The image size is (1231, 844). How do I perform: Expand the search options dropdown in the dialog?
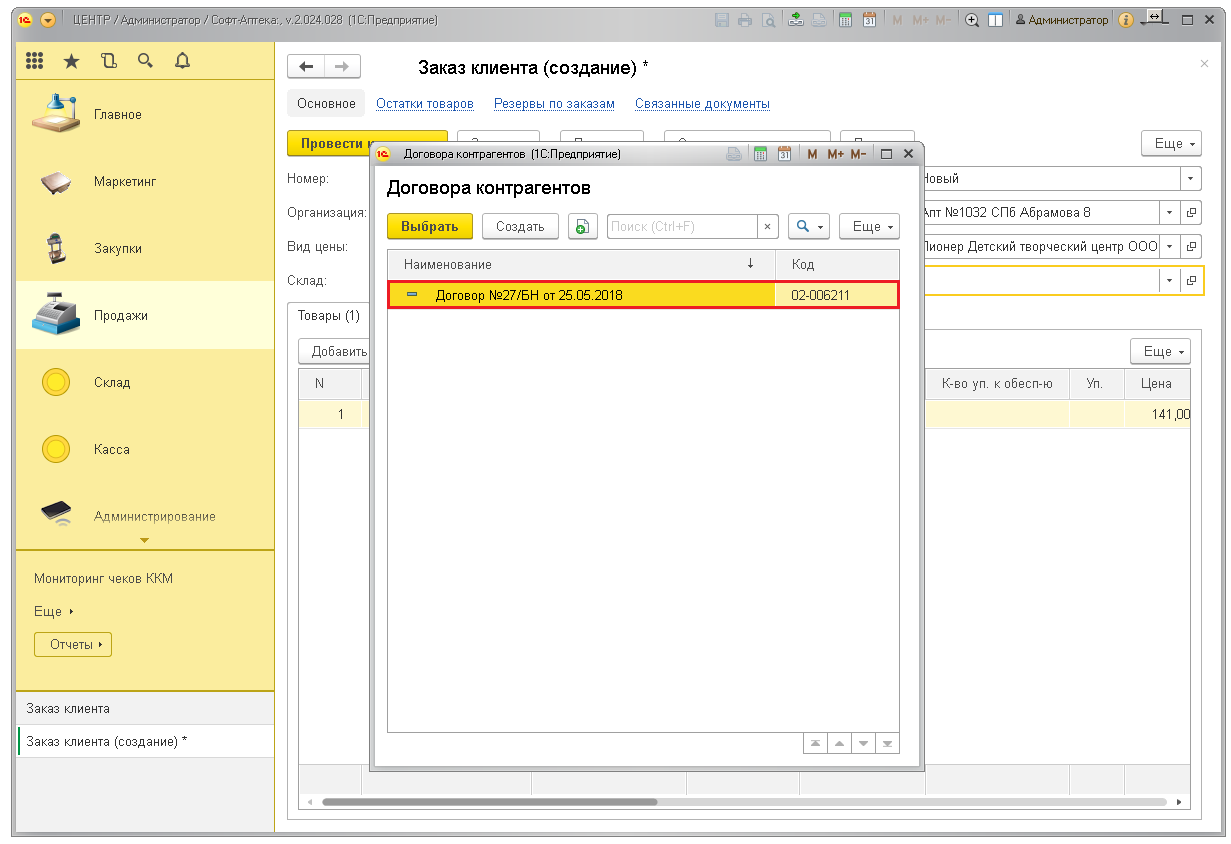[x=809, y=227]
